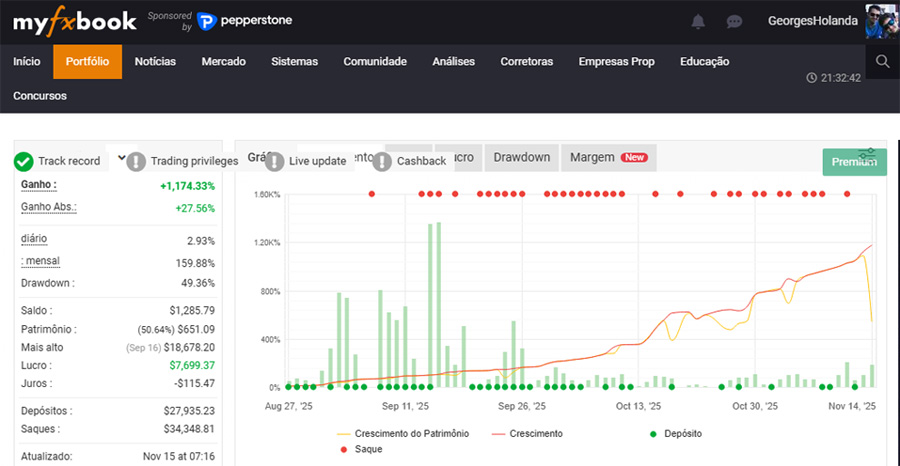Viewport: 900px width, 466px height.
Task: Click the Trading privileges warning icon
Action: click(136, 161)
